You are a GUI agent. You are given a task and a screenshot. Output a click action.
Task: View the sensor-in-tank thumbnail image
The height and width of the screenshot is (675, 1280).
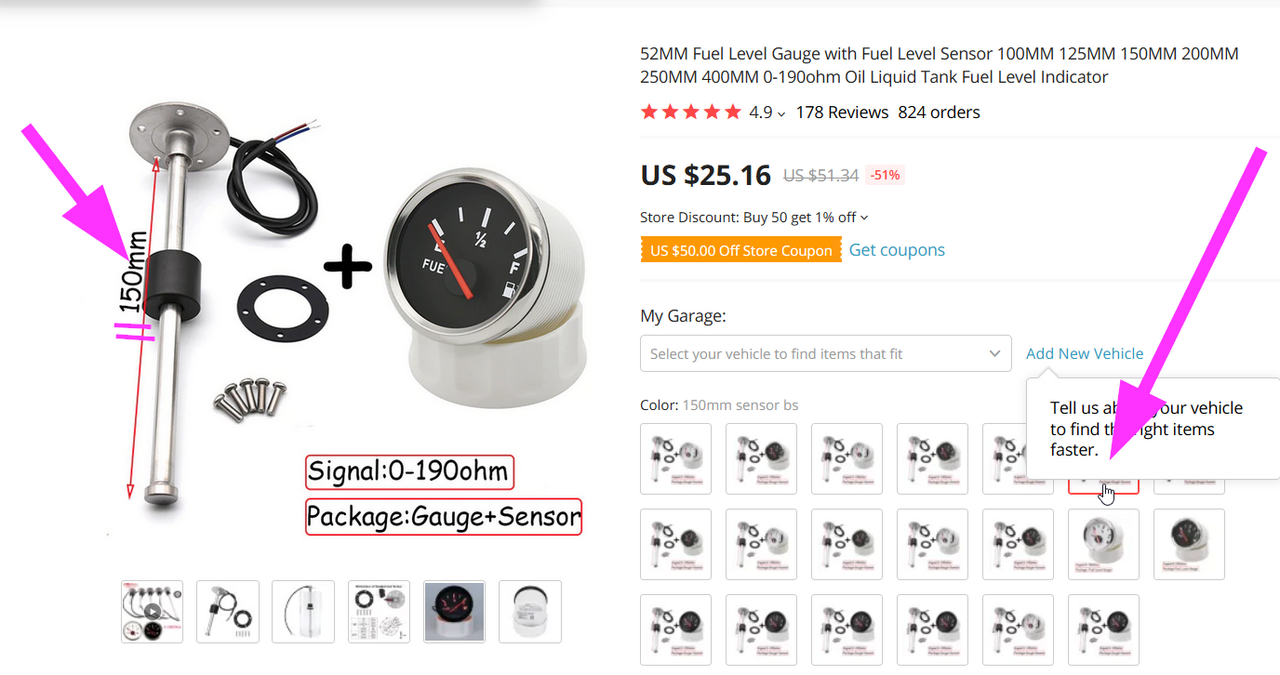(303, 611)
